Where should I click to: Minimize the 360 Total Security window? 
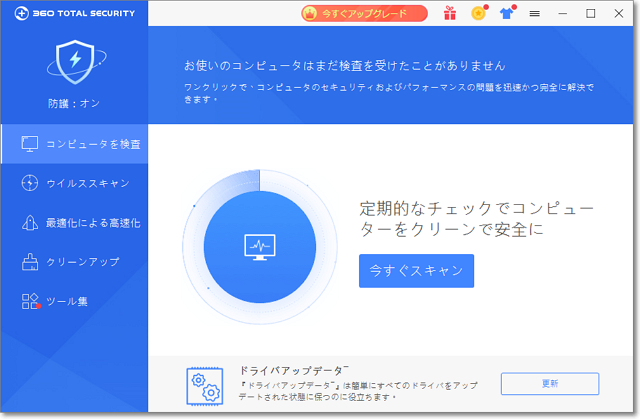pyautogui.click(x=562, y=14)
